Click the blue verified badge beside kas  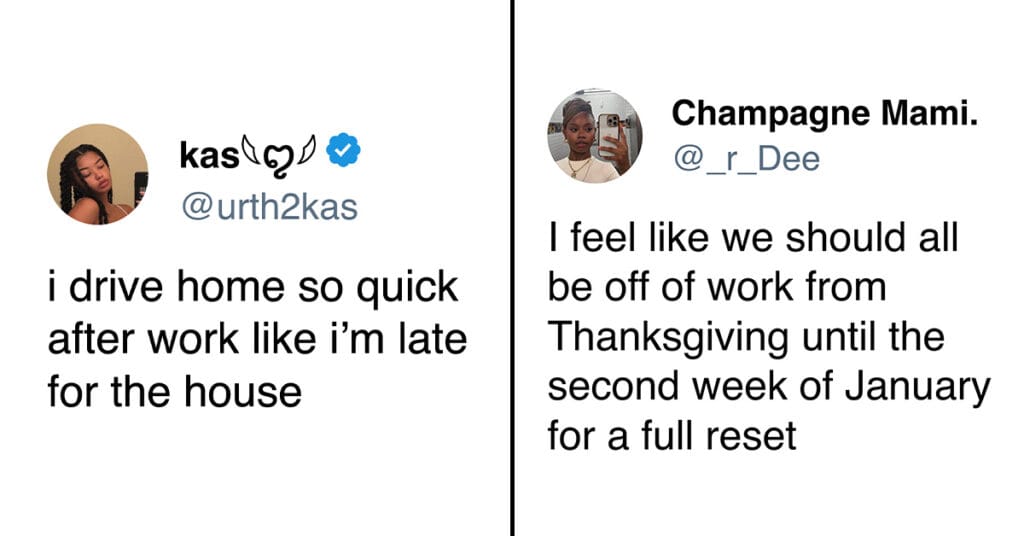[343, 152]
